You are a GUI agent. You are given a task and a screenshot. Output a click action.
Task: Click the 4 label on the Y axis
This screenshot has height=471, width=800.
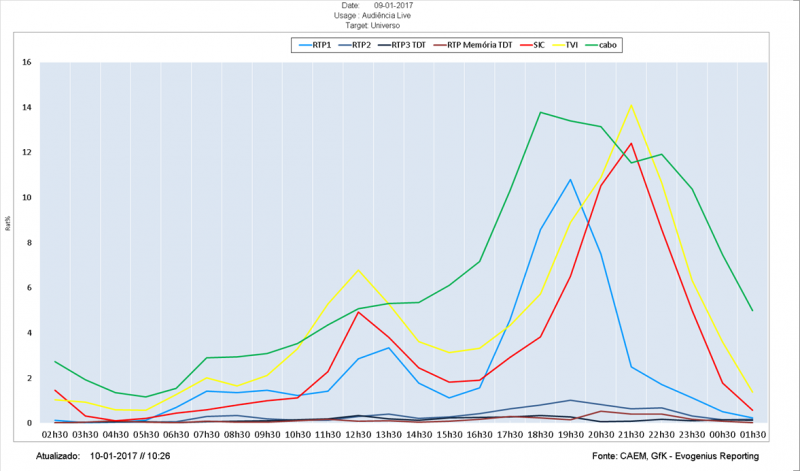click(x=29, y=333)
